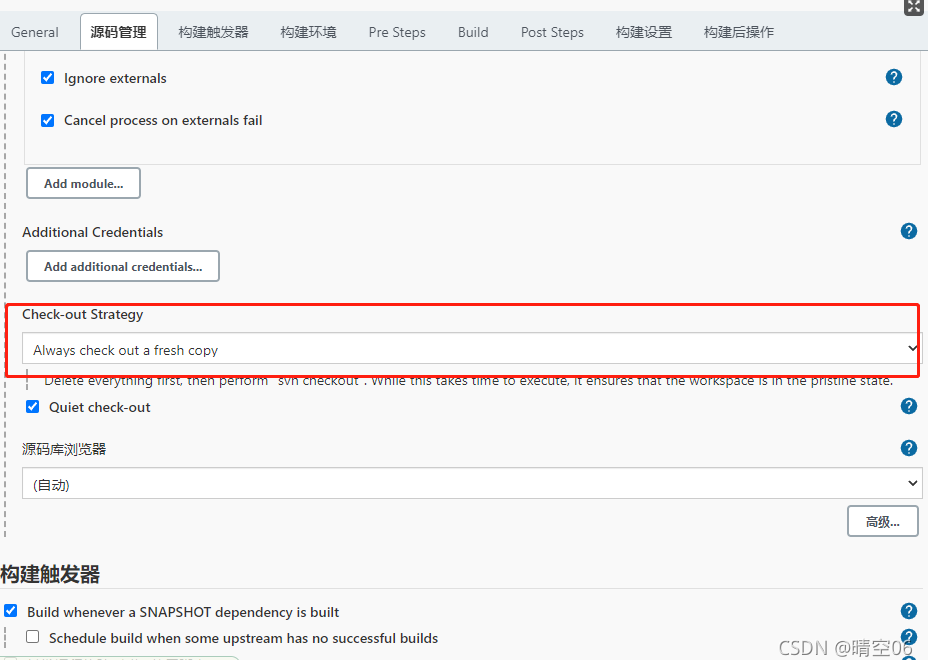Uncheck Build whenever a SNAPSHOT dependency is built

click(x=11, y=610)
